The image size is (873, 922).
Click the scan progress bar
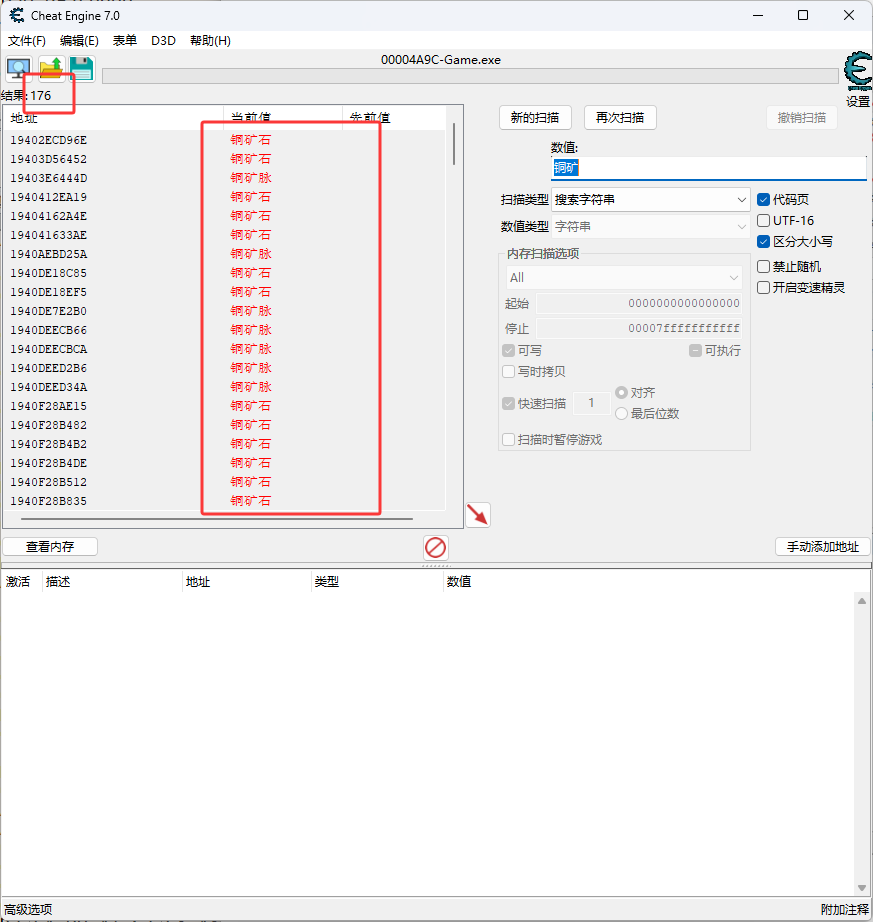coord(470,76)
